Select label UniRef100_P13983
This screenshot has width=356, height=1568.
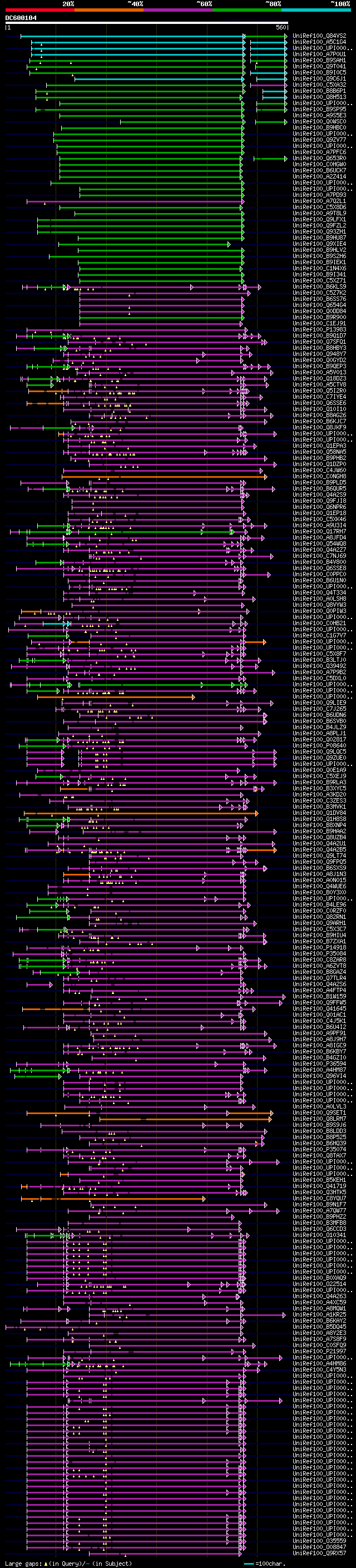point(319,329)
